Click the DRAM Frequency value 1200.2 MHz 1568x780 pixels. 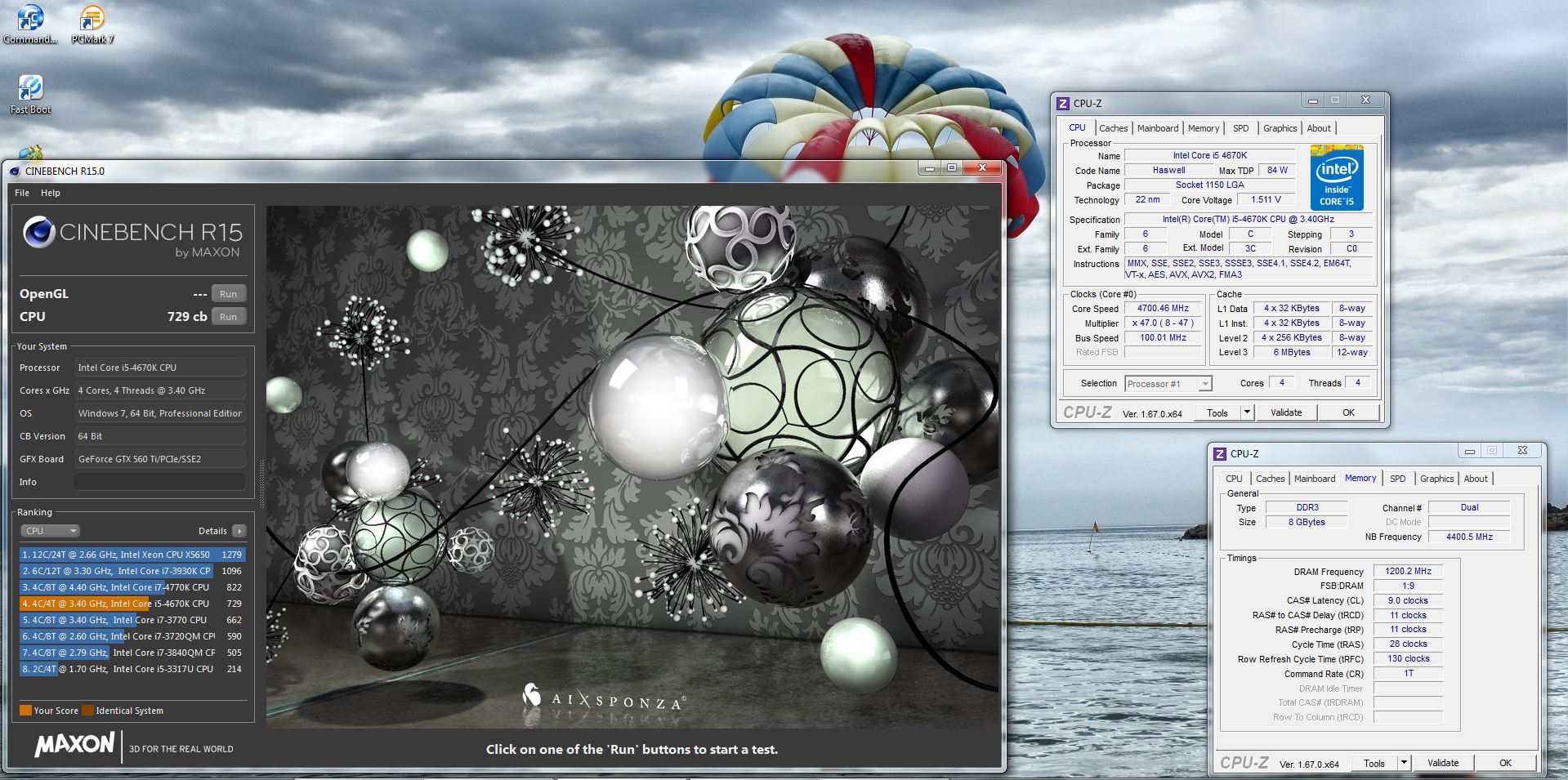click(x=1409, y=572)
